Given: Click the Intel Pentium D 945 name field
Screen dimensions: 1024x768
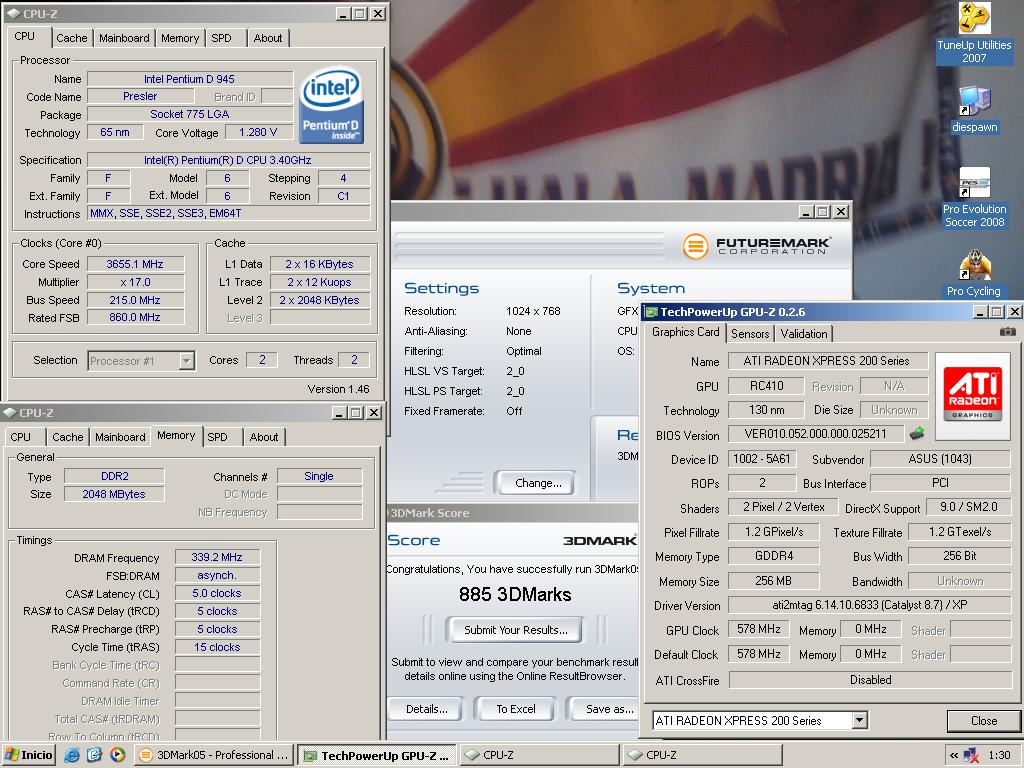Looking at the screenshot, I should pos(189,78).
